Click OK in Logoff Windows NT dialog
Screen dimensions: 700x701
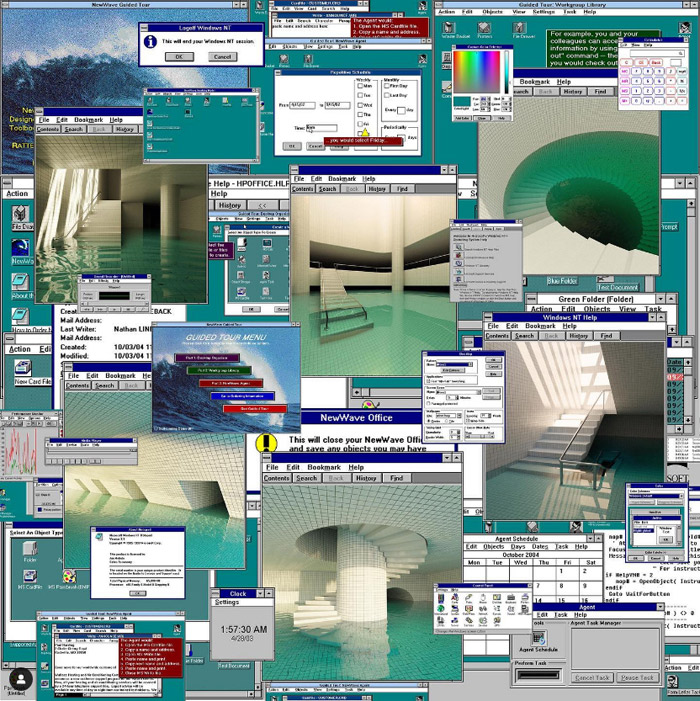click(179, 57)
